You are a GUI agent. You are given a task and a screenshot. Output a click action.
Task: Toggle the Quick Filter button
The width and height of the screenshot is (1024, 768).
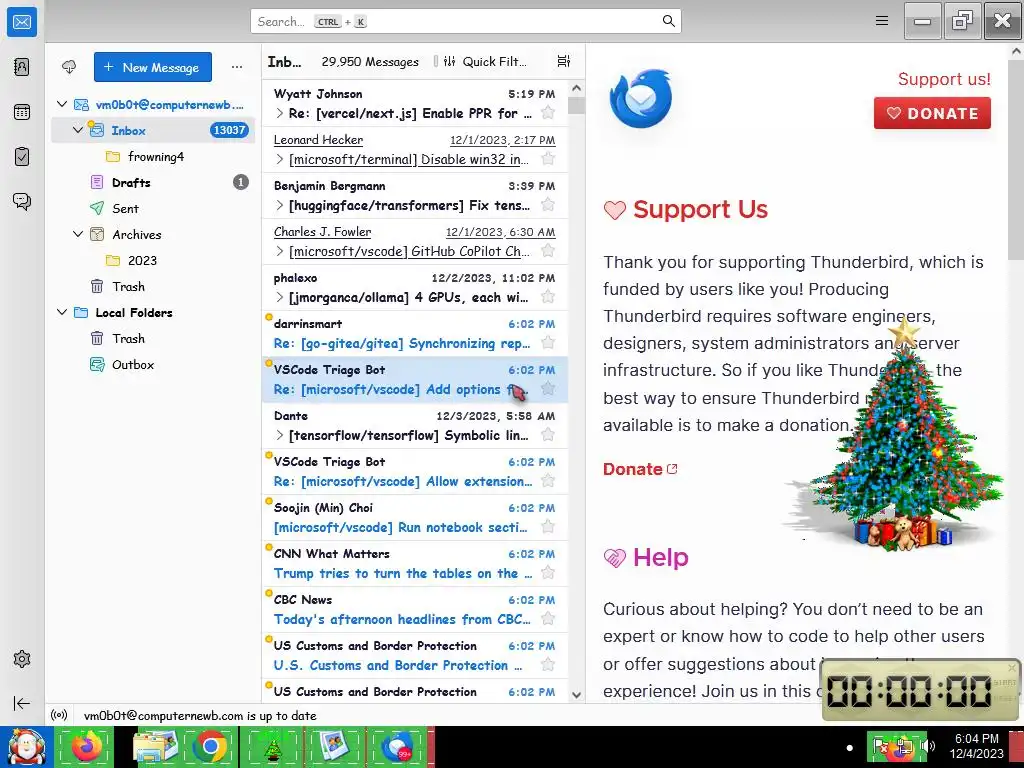[x=484, y=61]
